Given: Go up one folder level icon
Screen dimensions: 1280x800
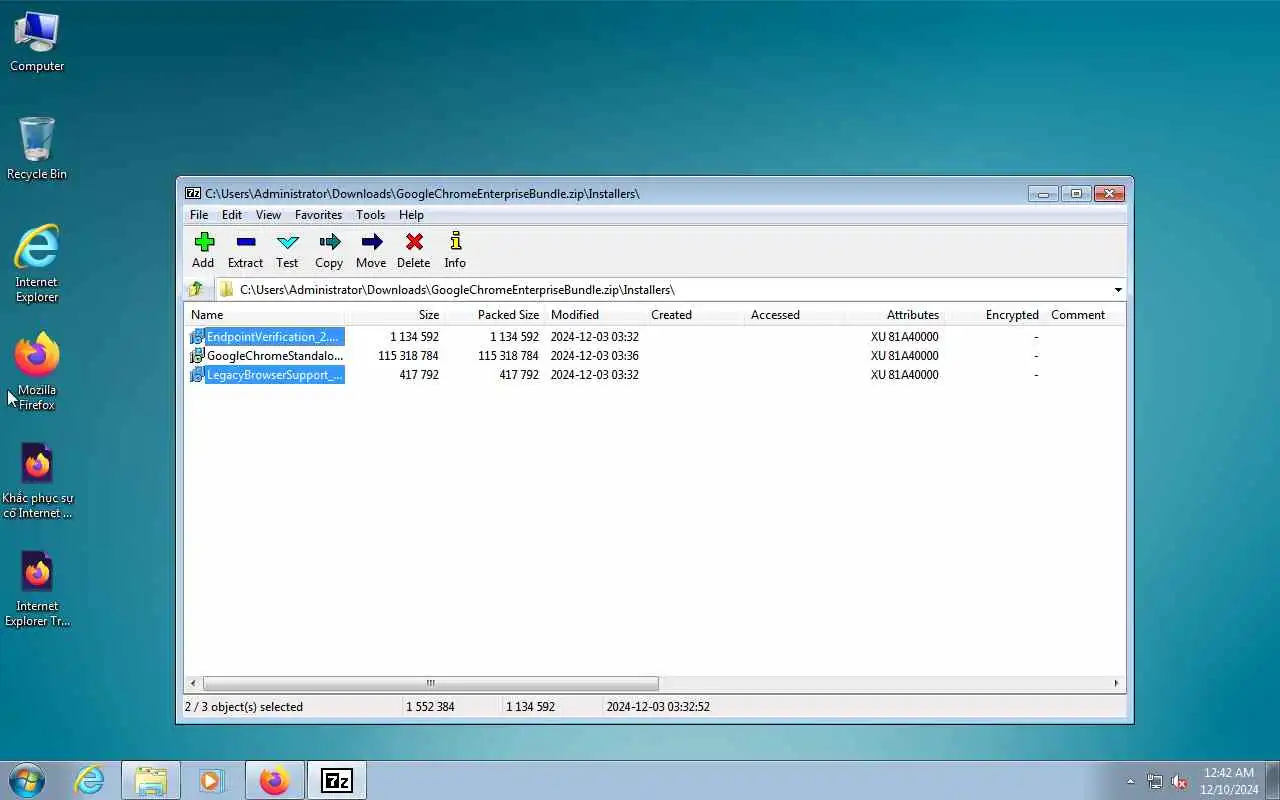Looking at the screenshot, I should (x=196, y=290).
